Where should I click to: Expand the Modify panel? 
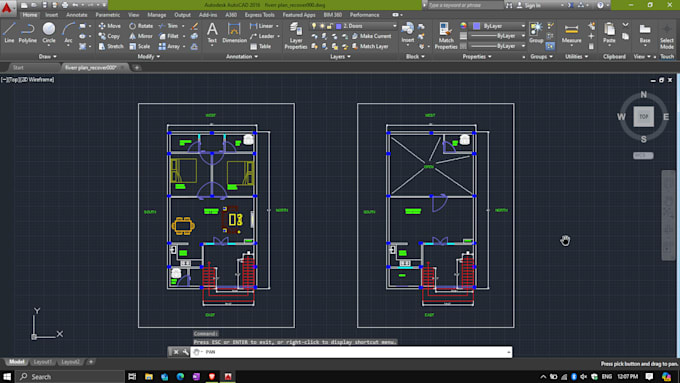tap(149, 56)
